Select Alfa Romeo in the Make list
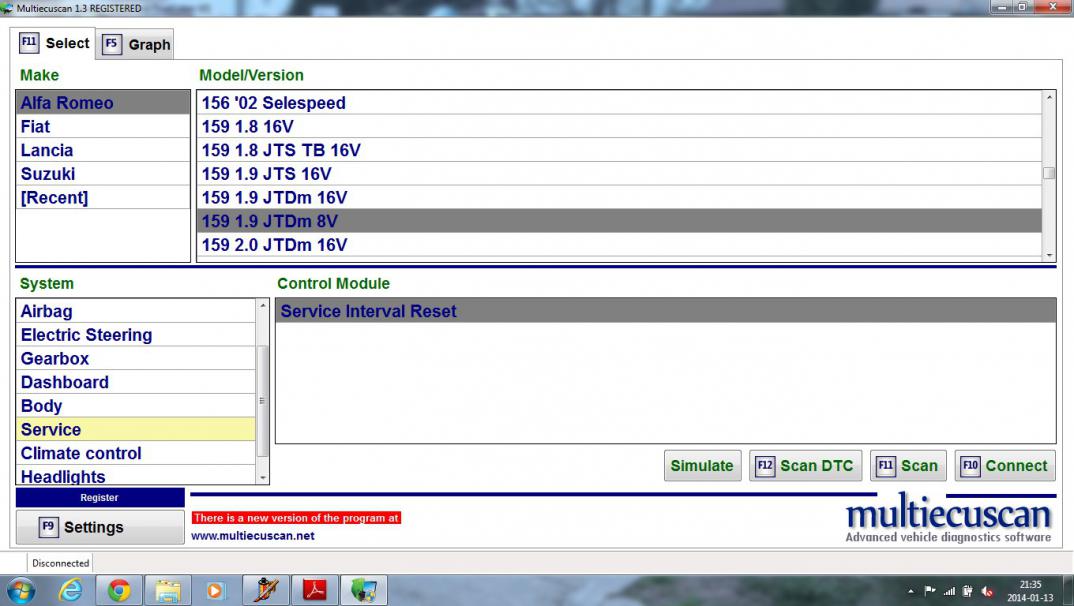The width and height of the screenshot is (1074, 606). point(103,103)
